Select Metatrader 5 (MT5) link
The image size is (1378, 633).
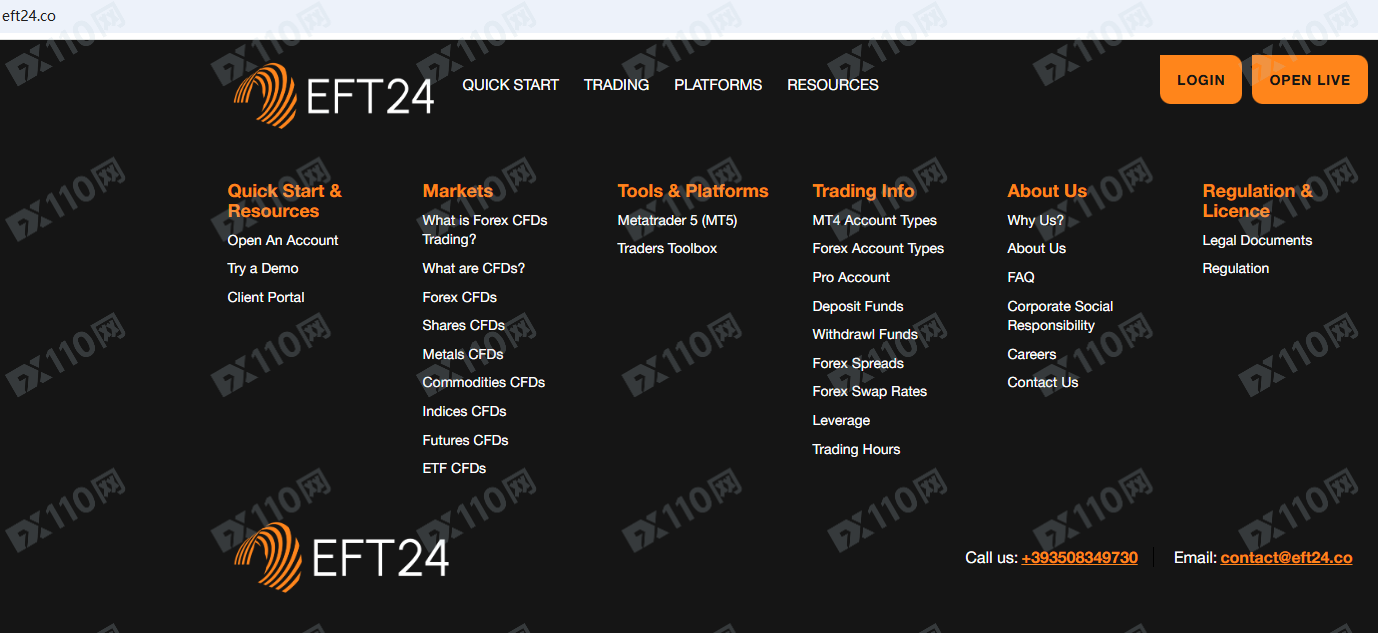[x=677, y=220]
